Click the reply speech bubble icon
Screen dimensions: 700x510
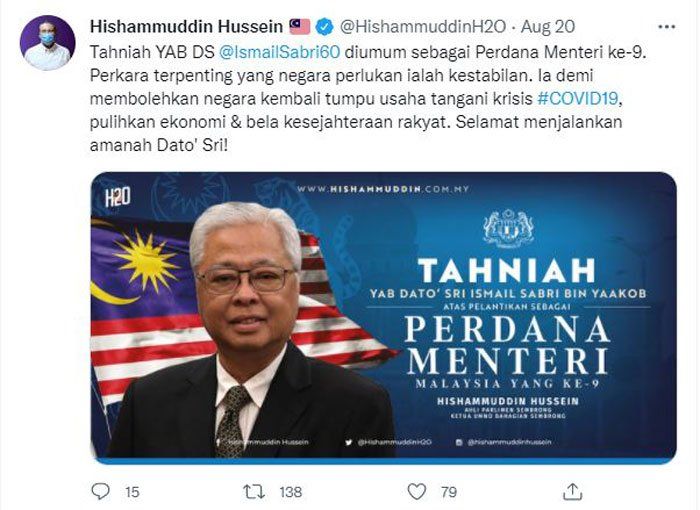click(x=100, y=491)
